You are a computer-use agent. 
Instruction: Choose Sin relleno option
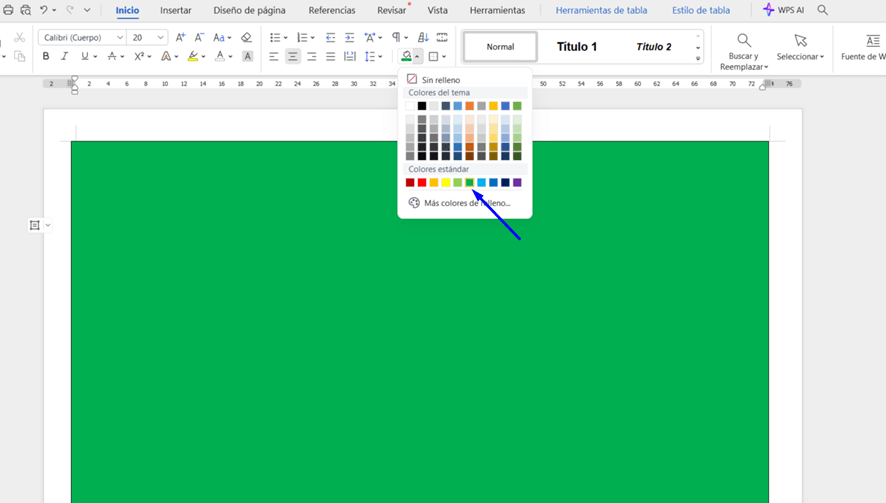tap(440, 79)
